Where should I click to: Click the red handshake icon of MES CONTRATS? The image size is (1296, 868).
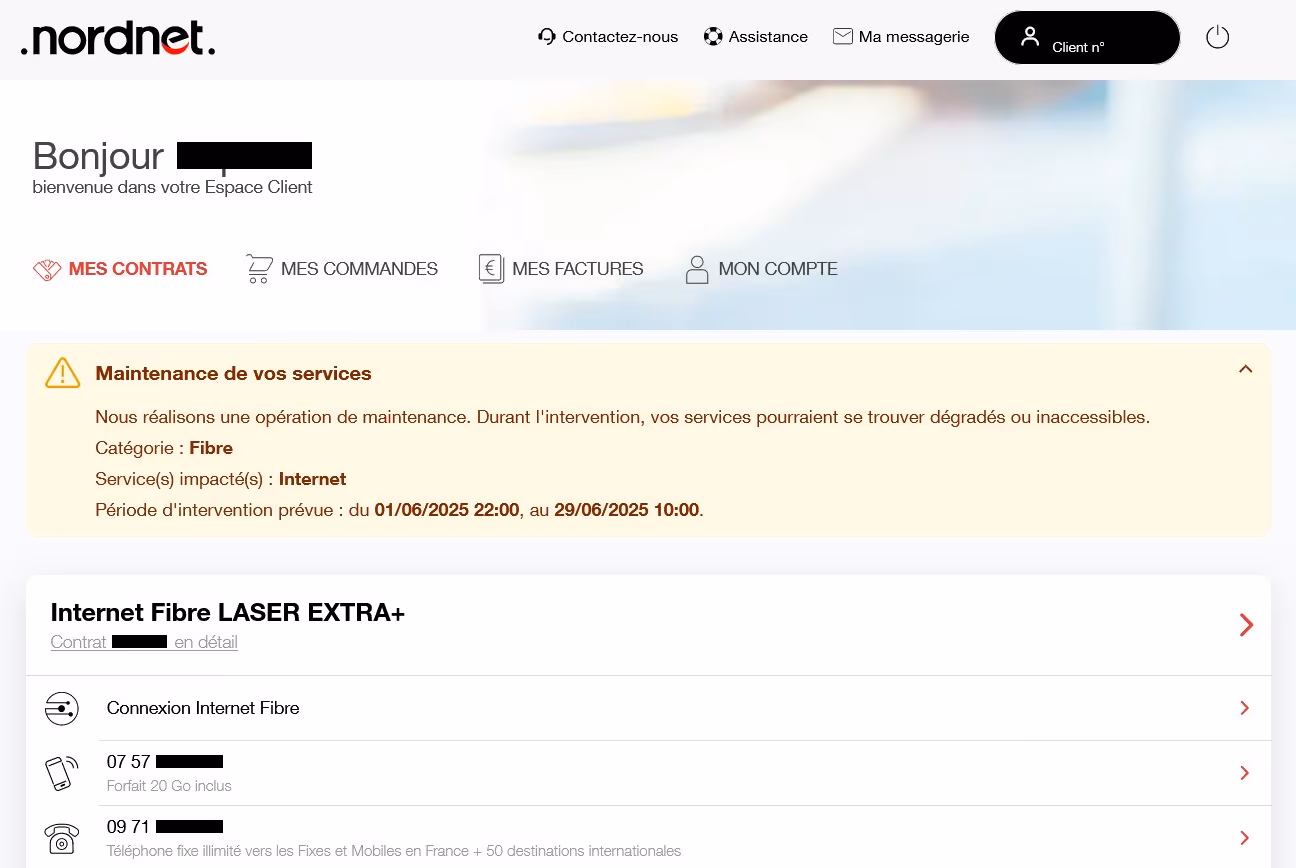click(x=47, y=269)
